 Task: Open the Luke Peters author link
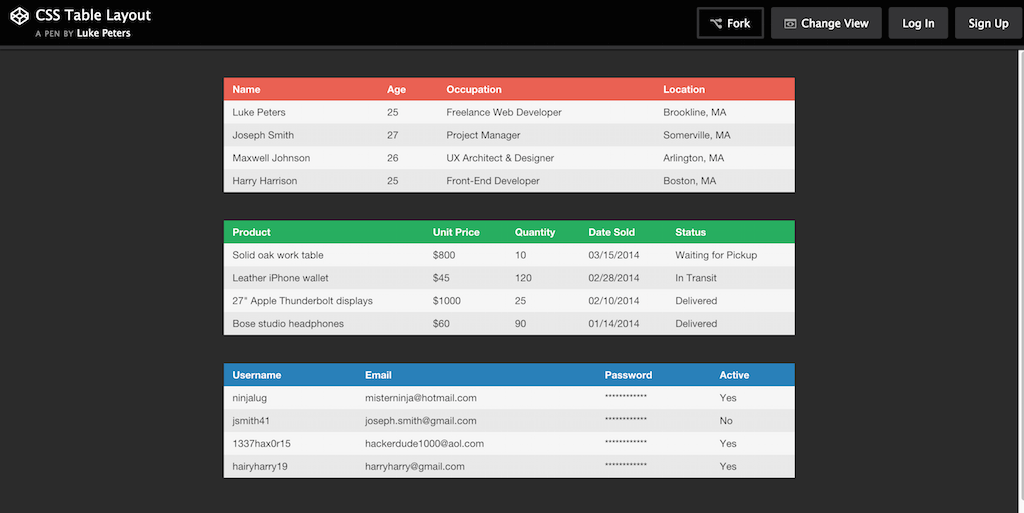tap(103, 33)
